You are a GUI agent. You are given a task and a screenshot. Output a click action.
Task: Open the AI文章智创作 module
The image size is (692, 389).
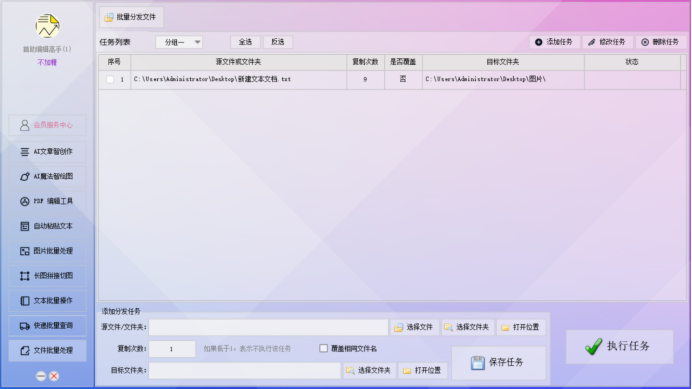point(47,151)
